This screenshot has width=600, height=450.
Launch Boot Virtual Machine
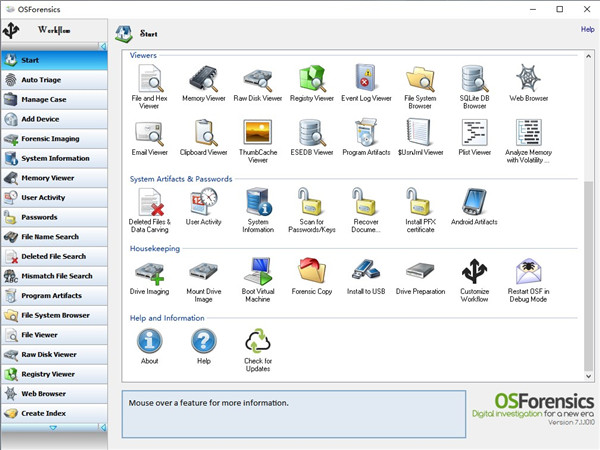(258, 272)
